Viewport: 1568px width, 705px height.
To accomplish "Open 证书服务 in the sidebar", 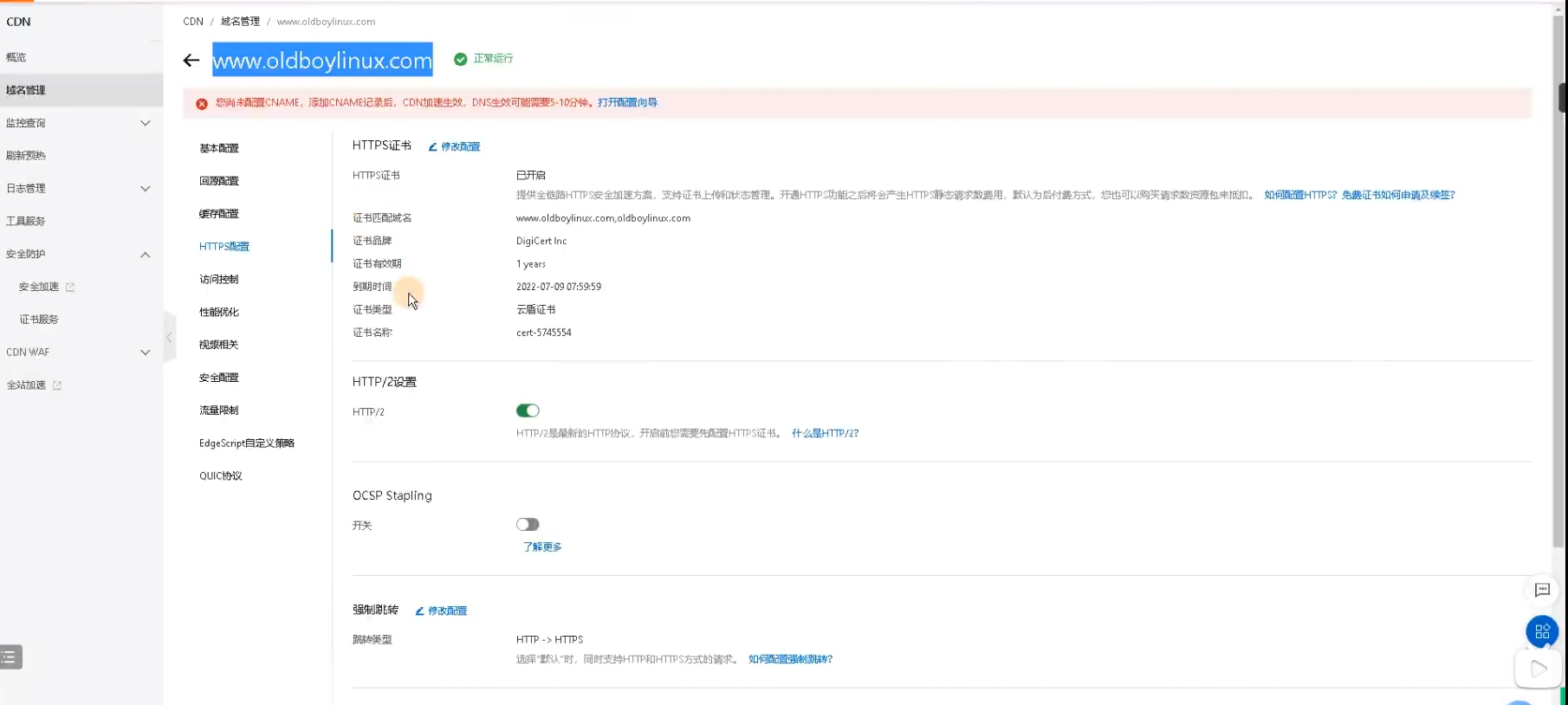I will [39, 320].
